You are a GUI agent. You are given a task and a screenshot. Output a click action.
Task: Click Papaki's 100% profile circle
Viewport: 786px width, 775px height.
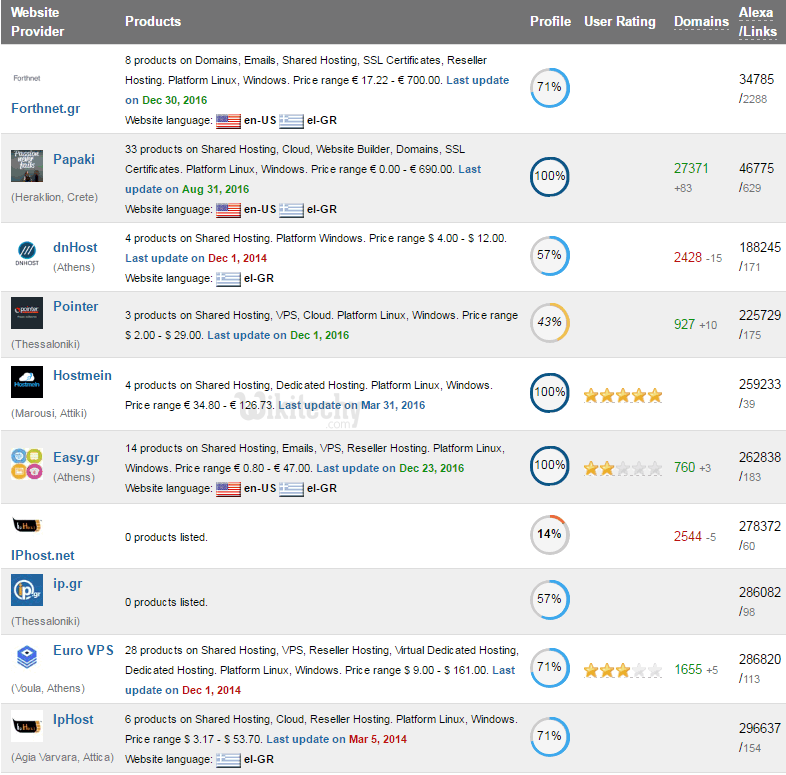pyautogui.click(x=550, y=177)
